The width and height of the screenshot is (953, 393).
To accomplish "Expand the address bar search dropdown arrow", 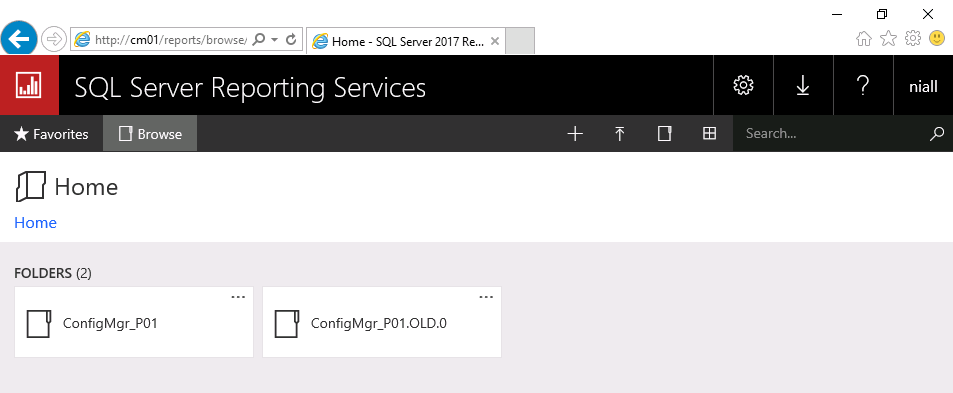I will pos(275,39).
